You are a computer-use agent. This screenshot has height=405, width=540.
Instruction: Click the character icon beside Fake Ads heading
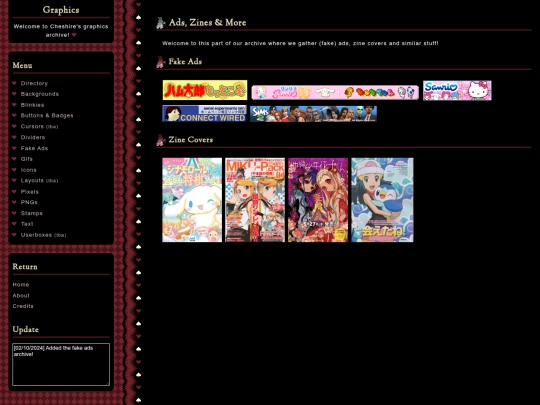point(160,62)
